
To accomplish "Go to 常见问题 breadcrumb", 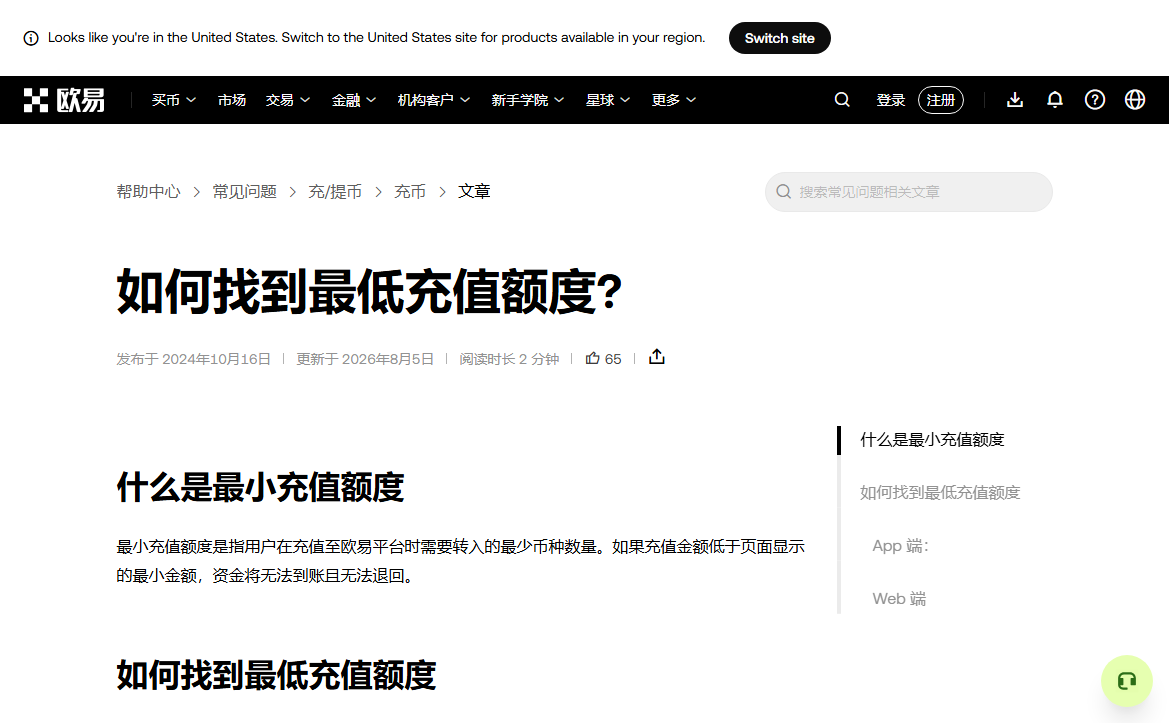I will tap(245, 192).
